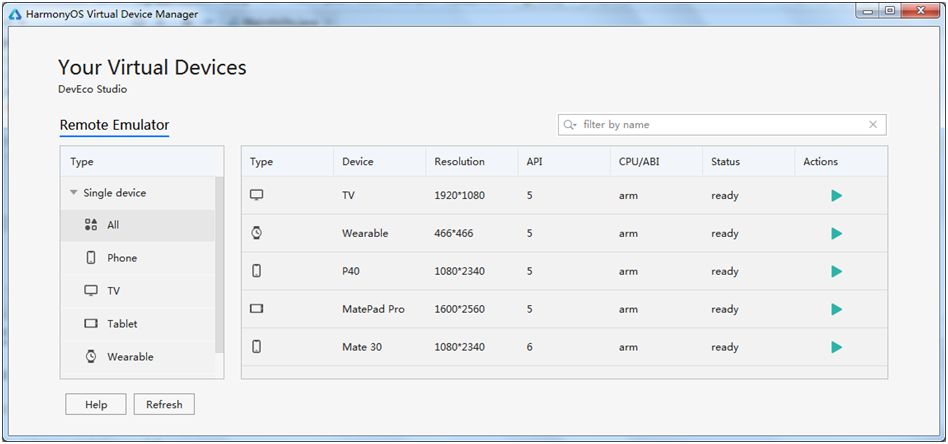The image size is (948, 444).
Task: Sort by Status column header
Action: point(748,162)
